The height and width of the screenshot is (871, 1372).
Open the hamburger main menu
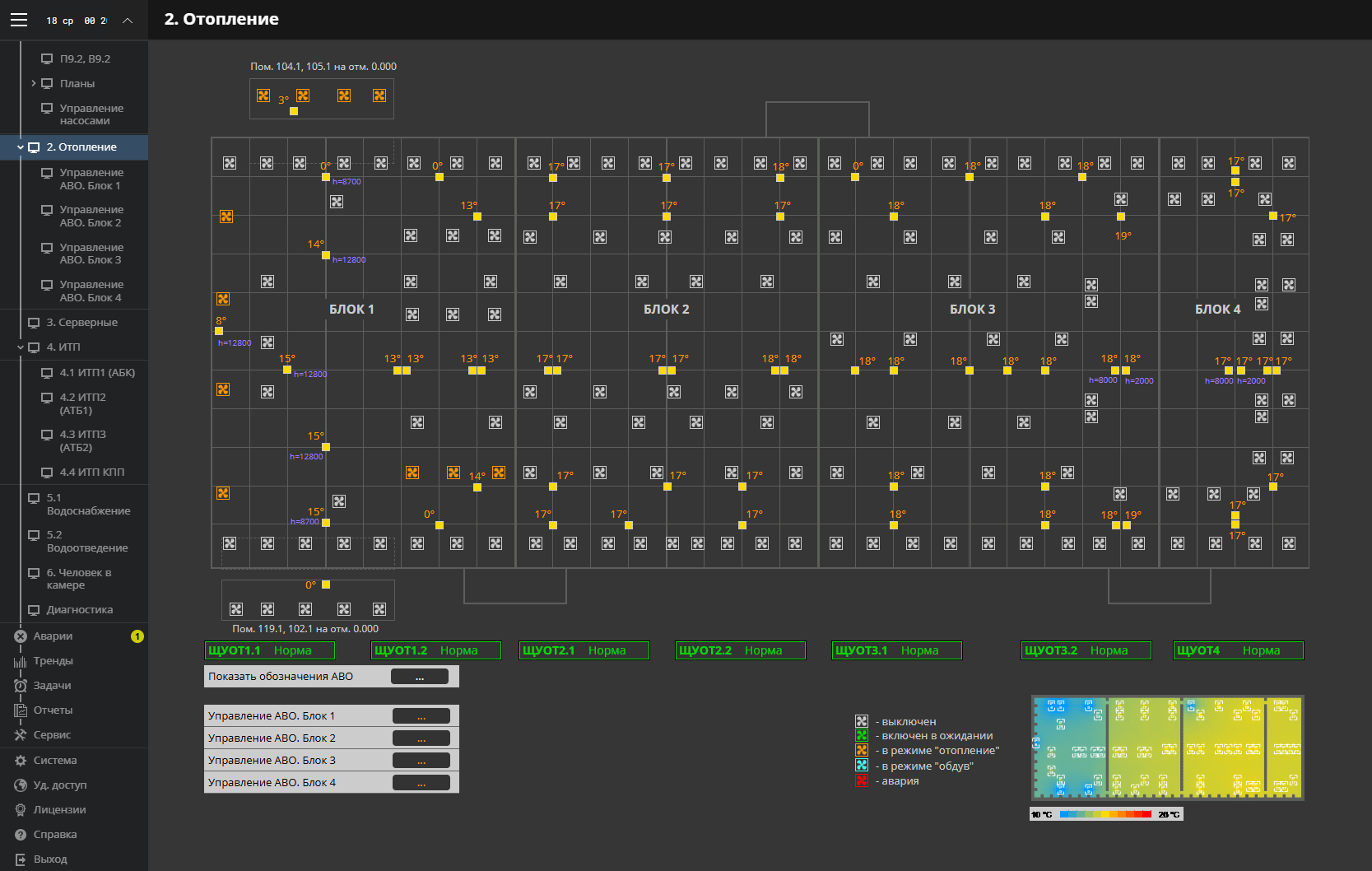pos(19,20)
